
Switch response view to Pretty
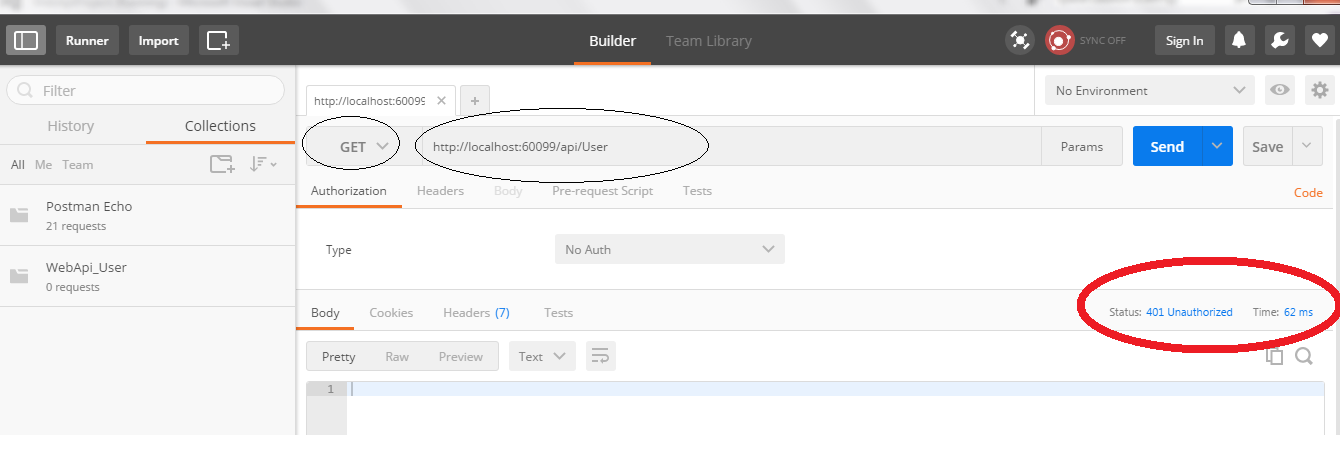tap(338, 356)
